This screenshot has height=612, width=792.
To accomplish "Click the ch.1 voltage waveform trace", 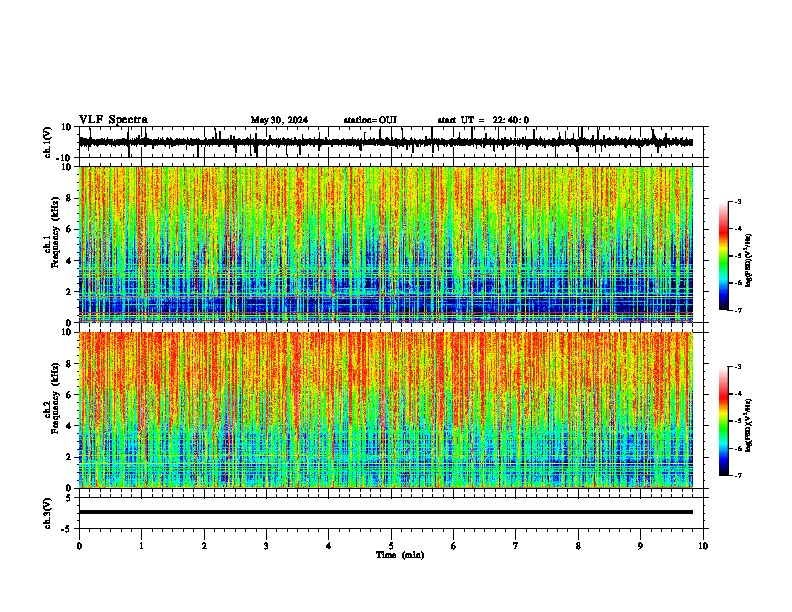I will pyautogui.click(x=386, y=142).
